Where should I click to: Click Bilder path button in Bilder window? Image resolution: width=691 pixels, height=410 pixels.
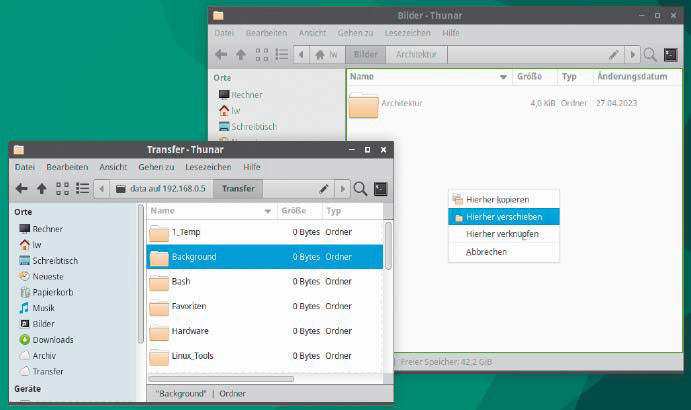(365, 55)
